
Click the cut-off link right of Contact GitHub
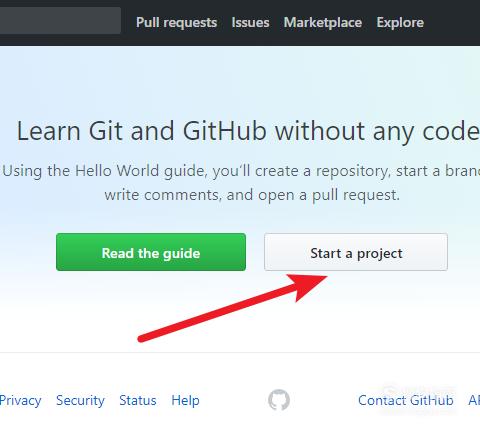pos(474,400)
